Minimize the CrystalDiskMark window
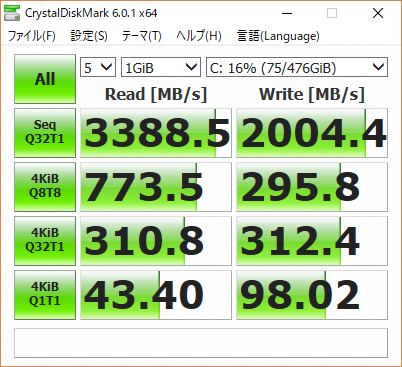This screenshot has height=367, width=402. click(287, 13)
